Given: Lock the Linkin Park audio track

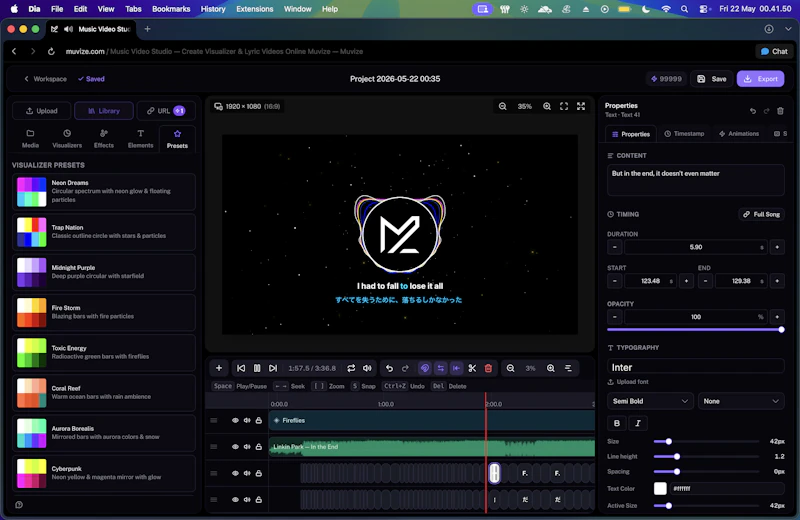Looking at the screenshot, I should pyautogui.click(x=259, y=447).
